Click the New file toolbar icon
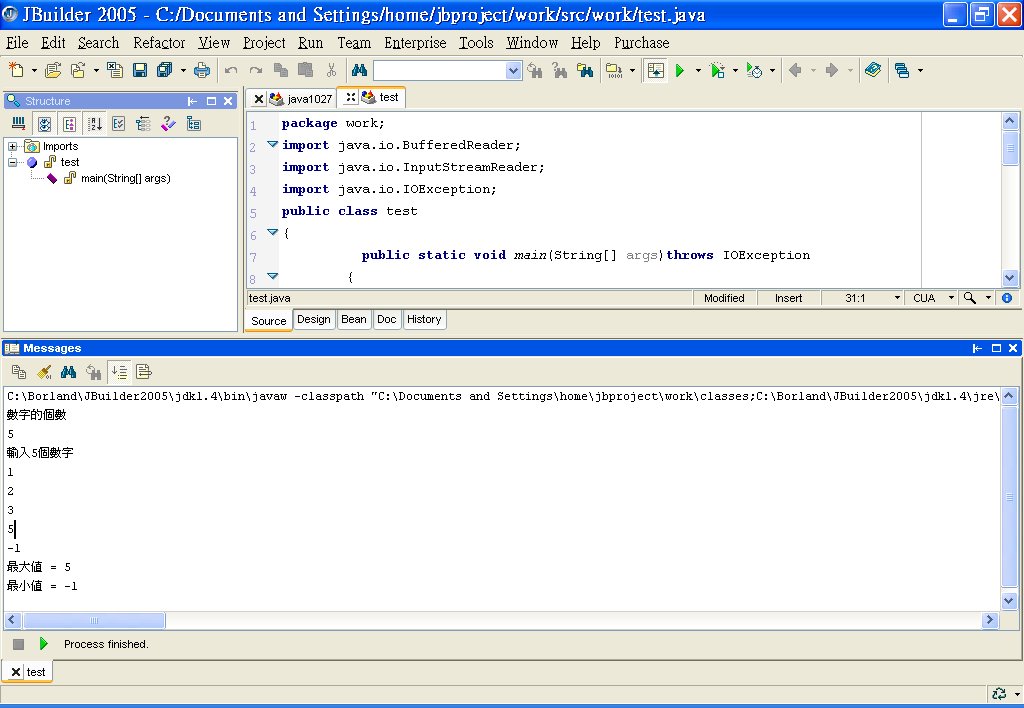The width and height of the screenshot is (1024, 708). [16, 70]
